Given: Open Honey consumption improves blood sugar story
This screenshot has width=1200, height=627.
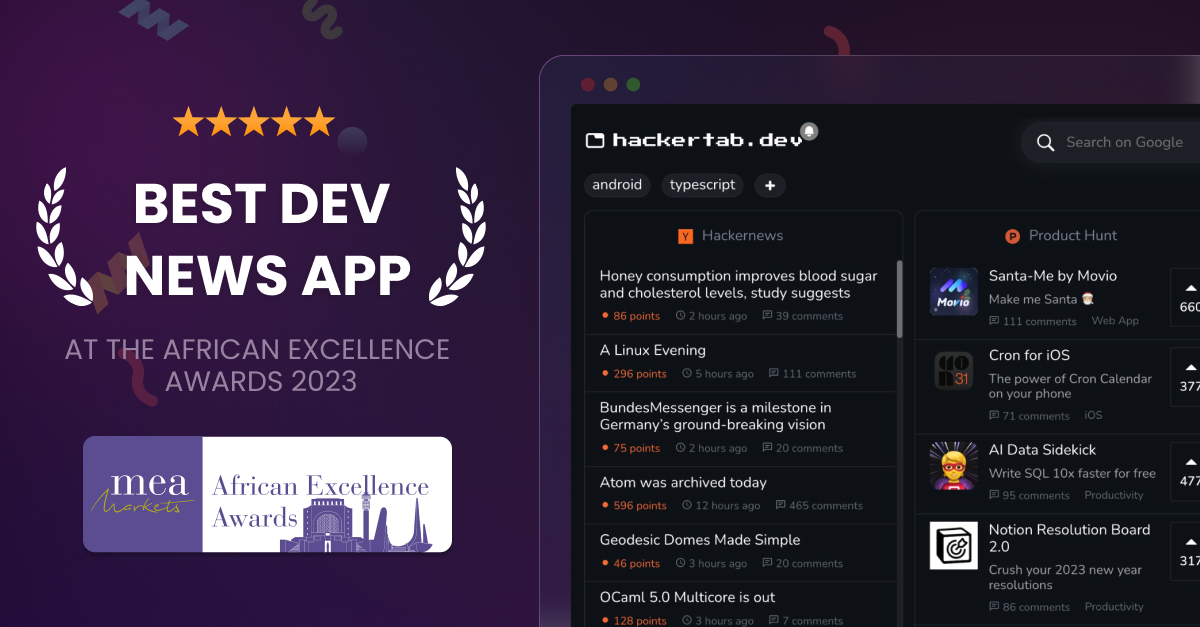Looking at the screenshot, I should point(739,284).
